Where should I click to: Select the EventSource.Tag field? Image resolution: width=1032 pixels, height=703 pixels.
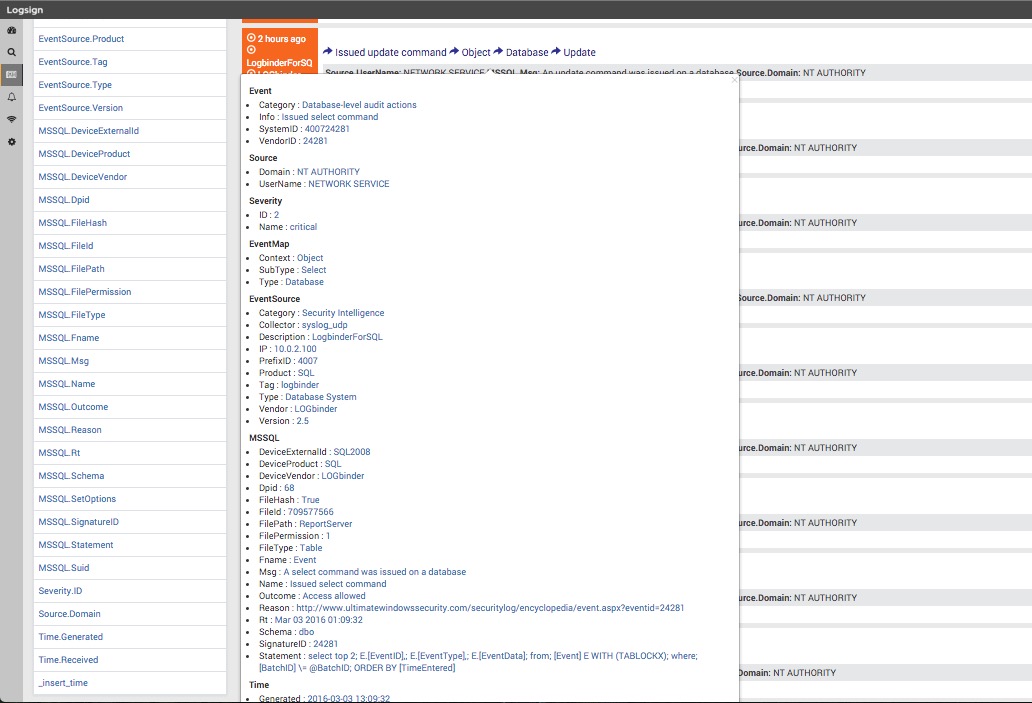point(130,62)
